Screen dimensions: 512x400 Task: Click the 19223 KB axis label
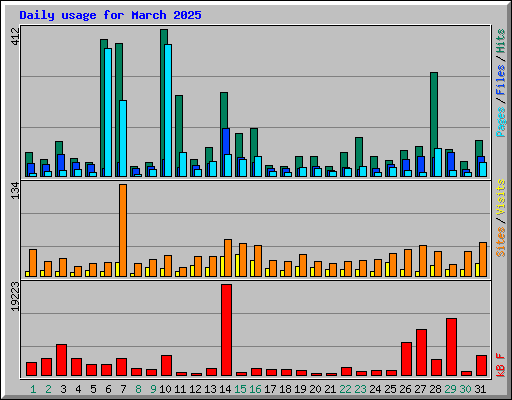click(x=15, y=297)
